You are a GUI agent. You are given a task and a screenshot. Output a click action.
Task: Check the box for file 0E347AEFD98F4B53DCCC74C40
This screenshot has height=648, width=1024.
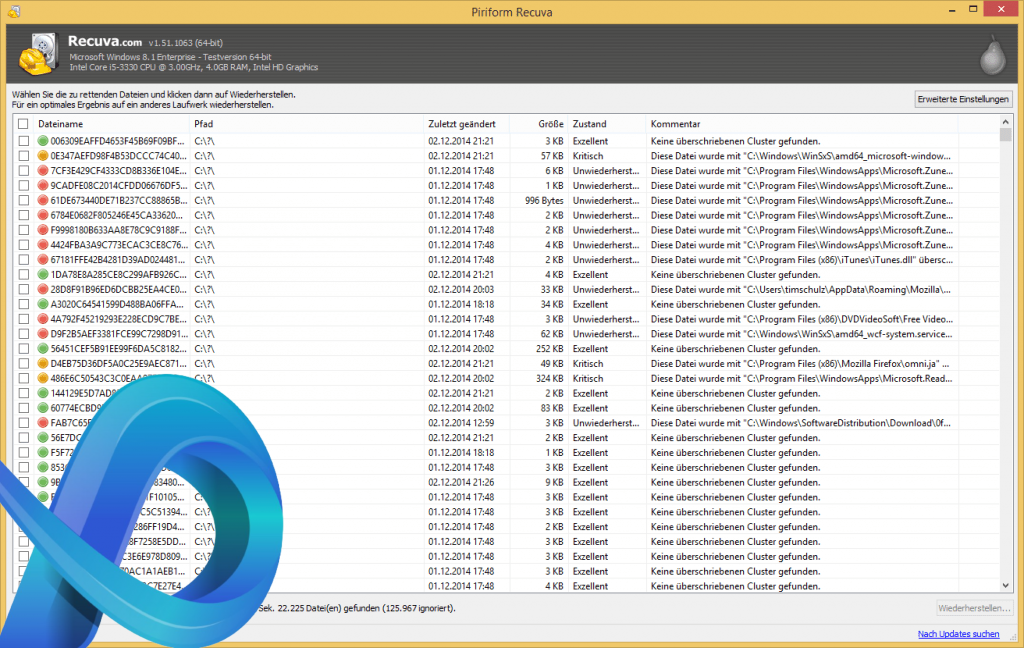click(x=24, y=156)
